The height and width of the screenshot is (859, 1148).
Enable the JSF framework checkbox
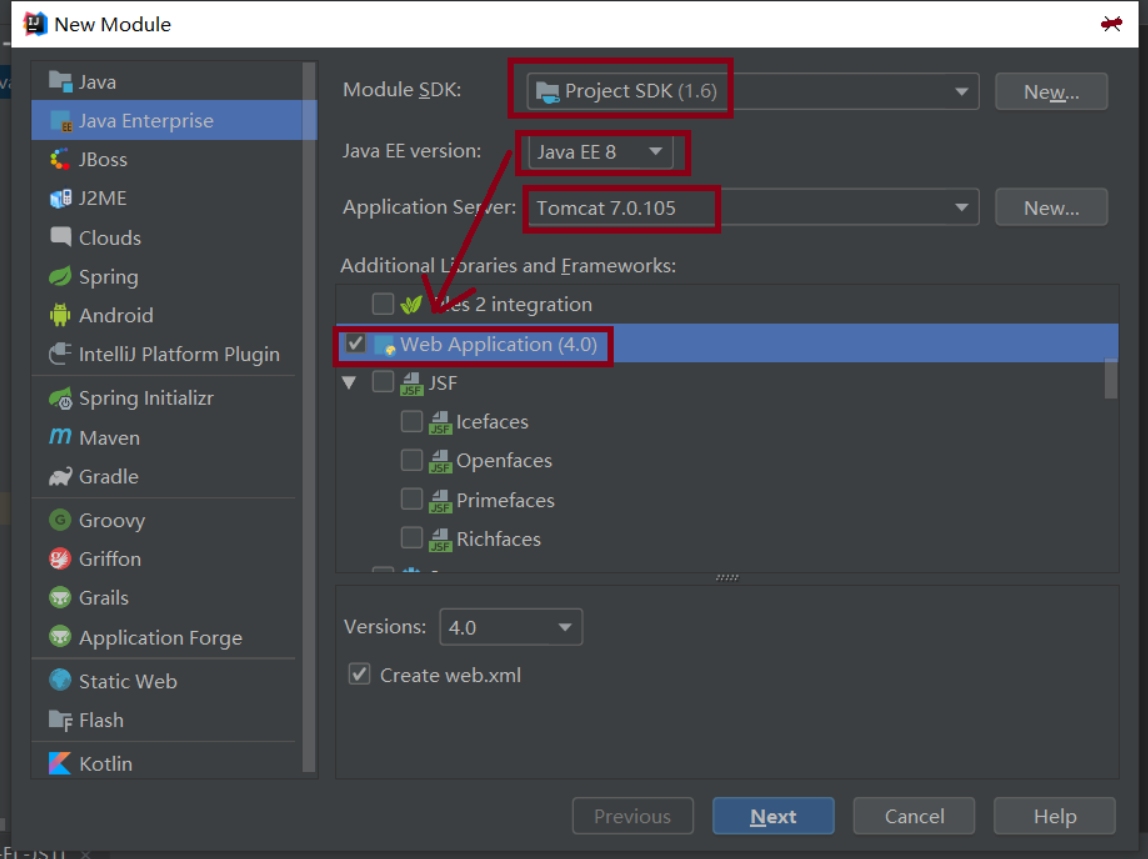[383, 382]
